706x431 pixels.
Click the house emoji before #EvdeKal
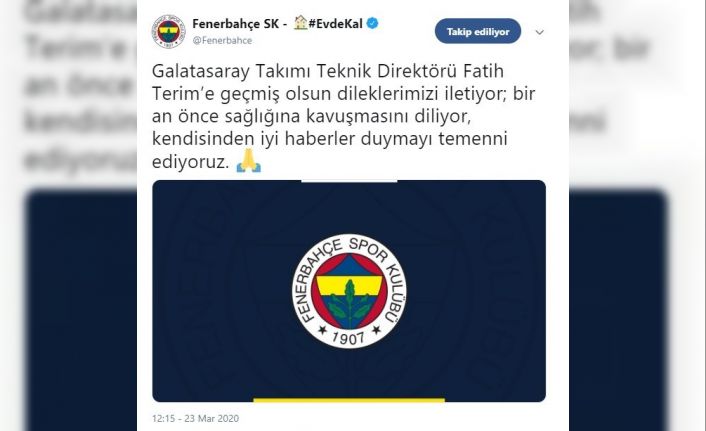(300, 23)
